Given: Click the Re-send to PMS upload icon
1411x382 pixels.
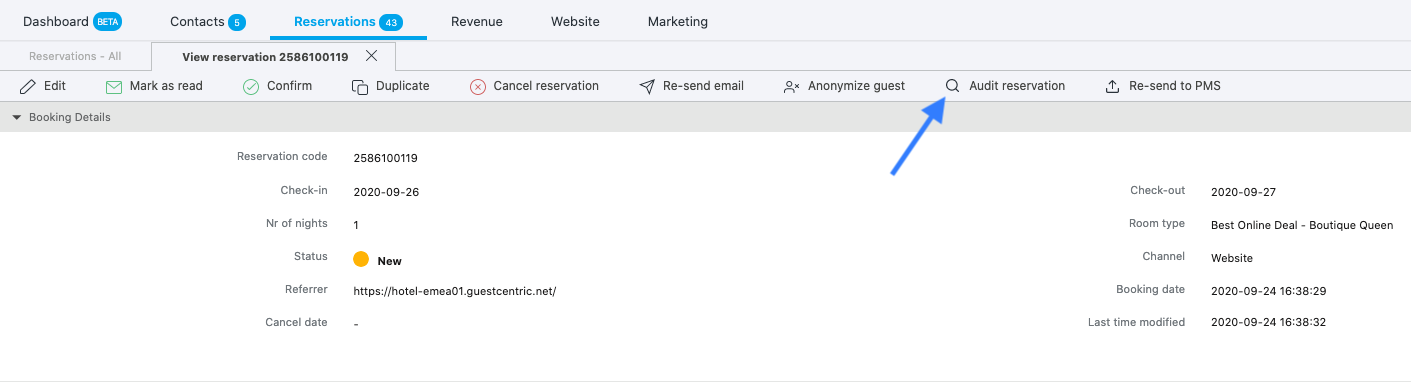Looking at the screenshot, I should click(x=1113, y=86).
